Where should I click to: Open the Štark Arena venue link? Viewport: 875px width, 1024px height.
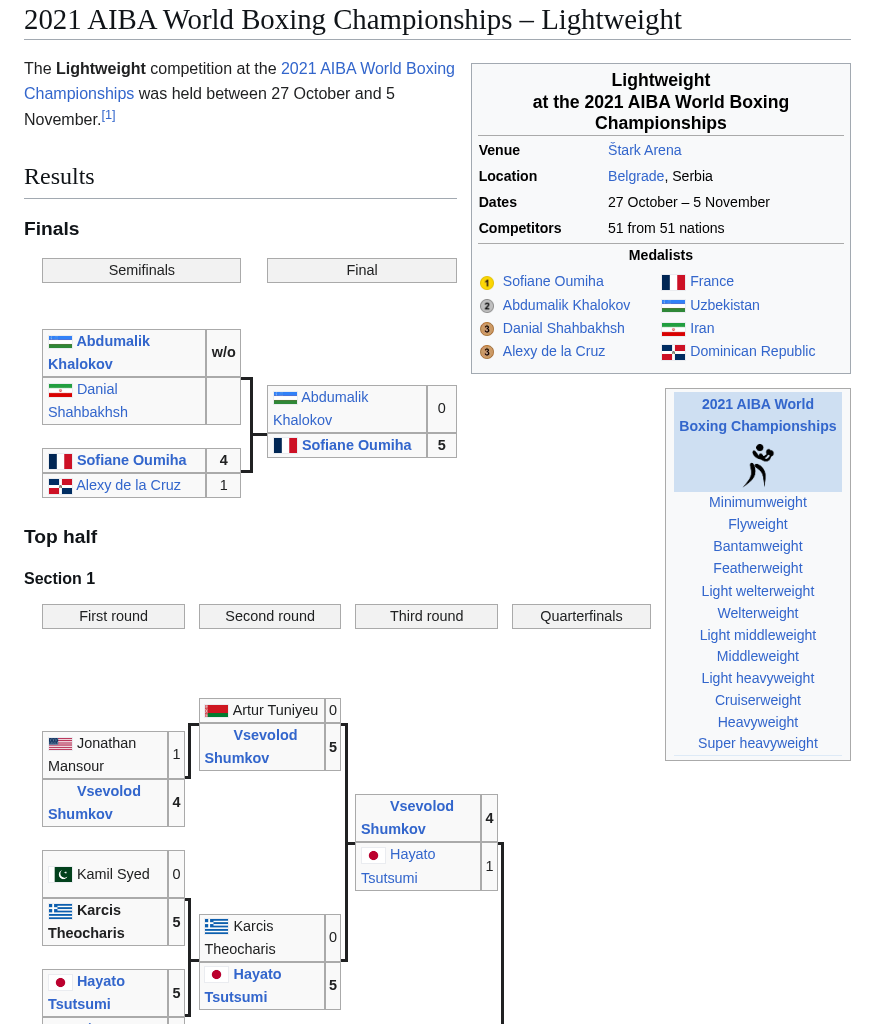coord(644,150)
